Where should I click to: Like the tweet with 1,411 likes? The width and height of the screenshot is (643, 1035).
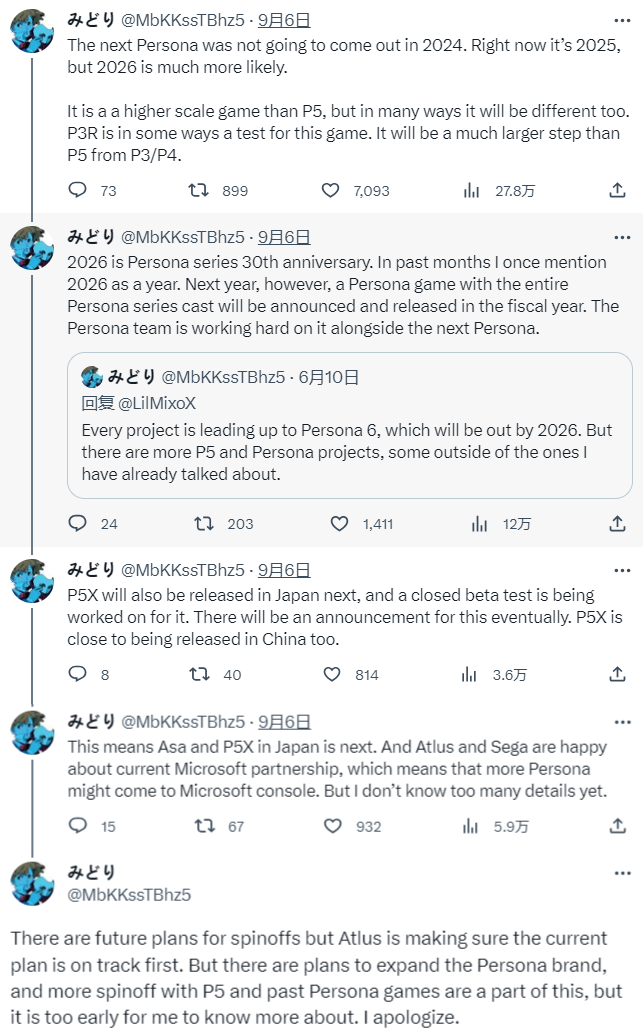pos(339,523)
